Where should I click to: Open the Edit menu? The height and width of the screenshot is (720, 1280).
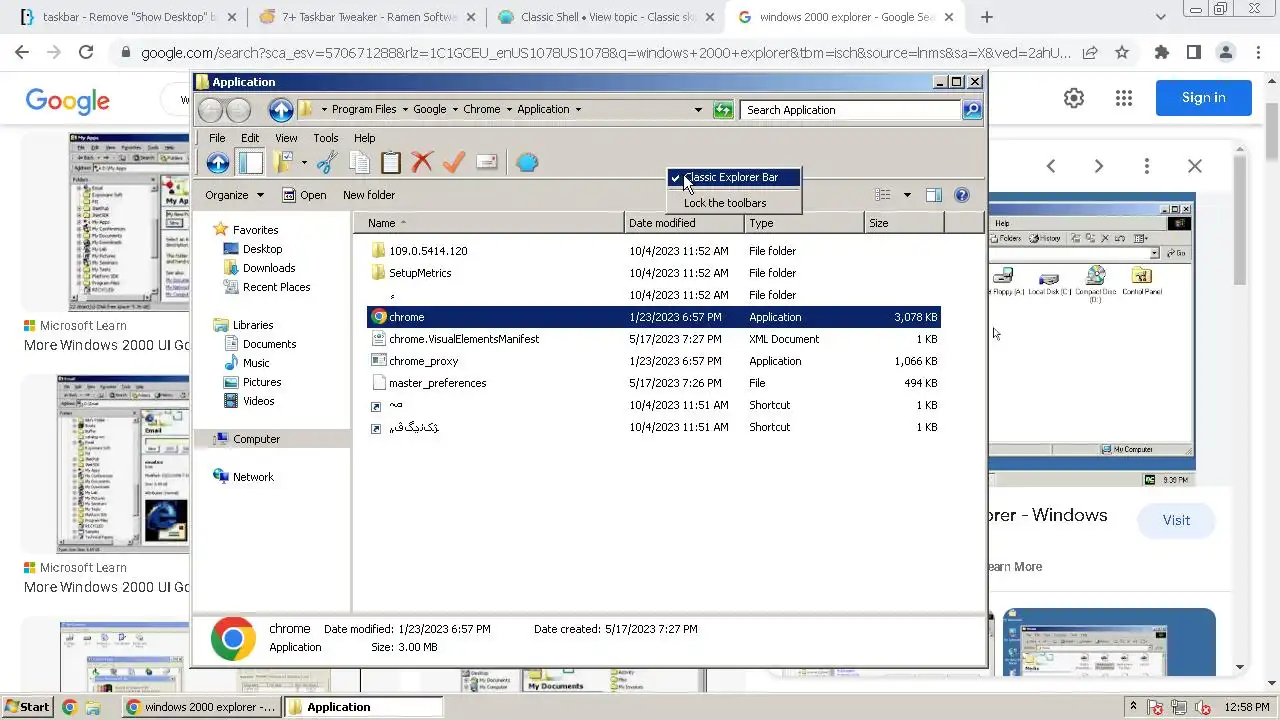pyautogui.click(x=250, y=138)
